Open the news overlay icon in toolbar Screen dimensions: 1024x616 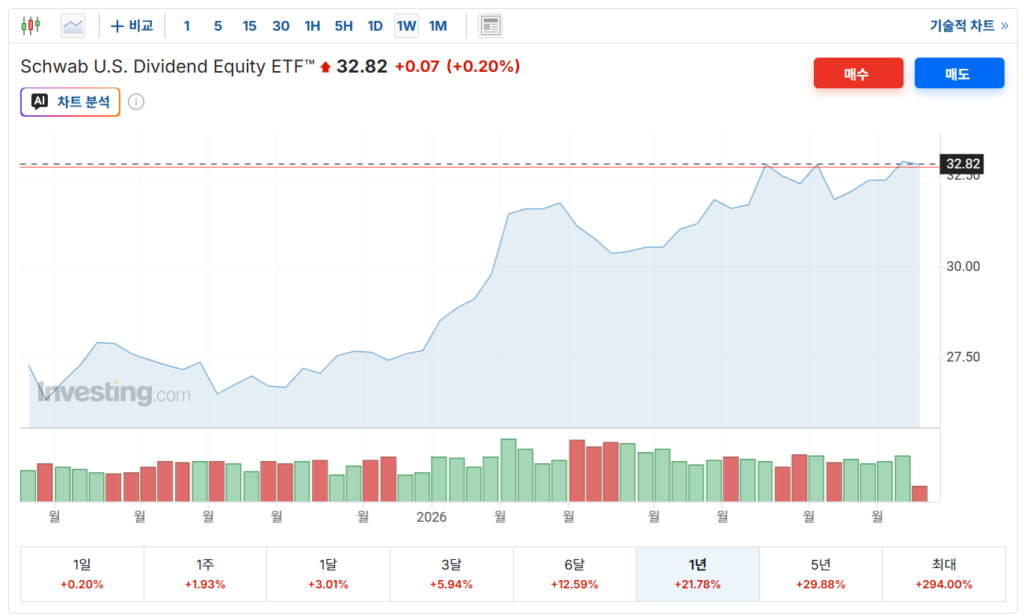(x=490, y=26)
